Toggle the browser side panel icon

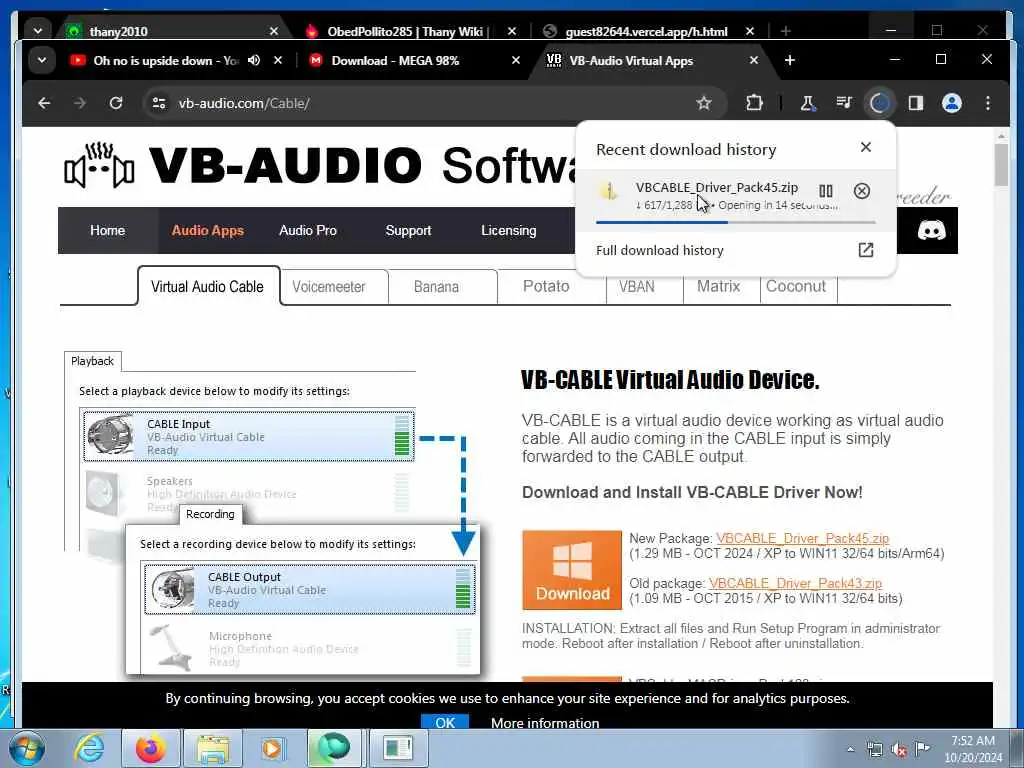pos(916,103)
